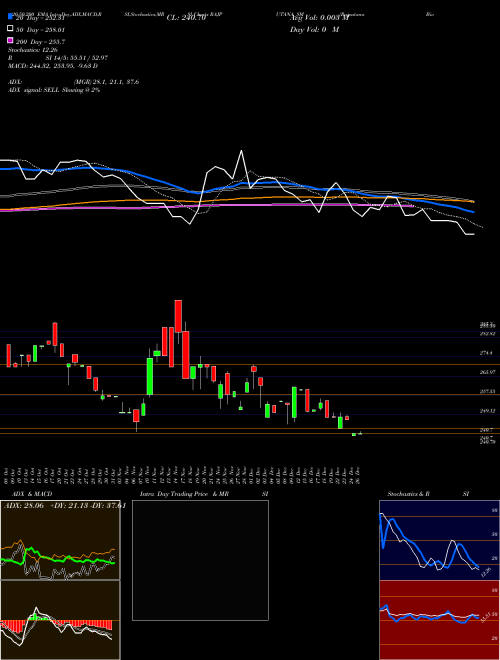Click the magenta 200 Day legend swatch
500x660 pixels.
click(x=10, y=40)
